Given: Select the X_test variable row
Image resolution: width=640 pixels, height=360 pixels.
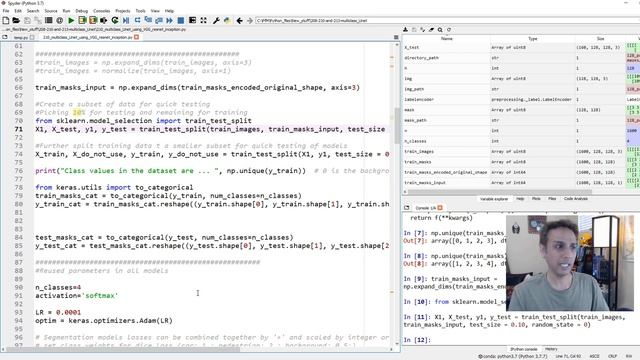Looking at the screenshot, I should [521, 47].
